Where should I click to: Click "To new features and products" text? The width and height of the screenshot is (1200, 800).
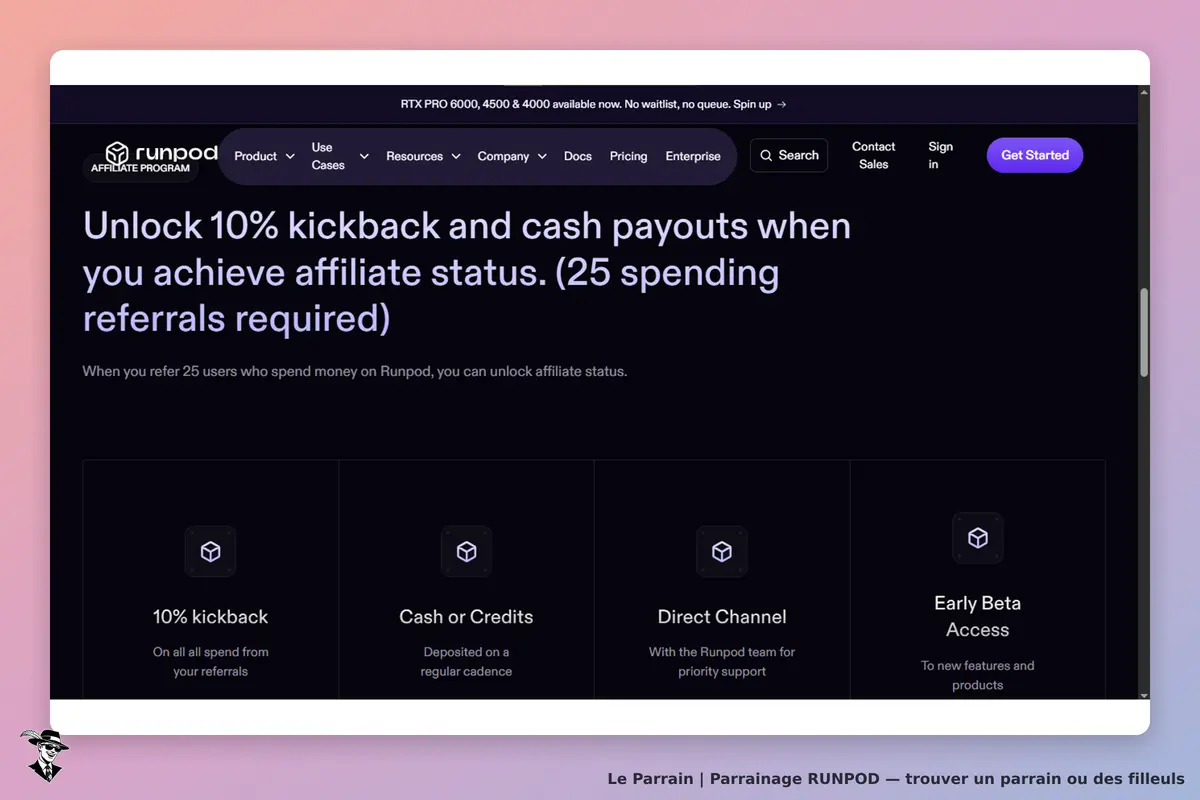tap(978, 675)
